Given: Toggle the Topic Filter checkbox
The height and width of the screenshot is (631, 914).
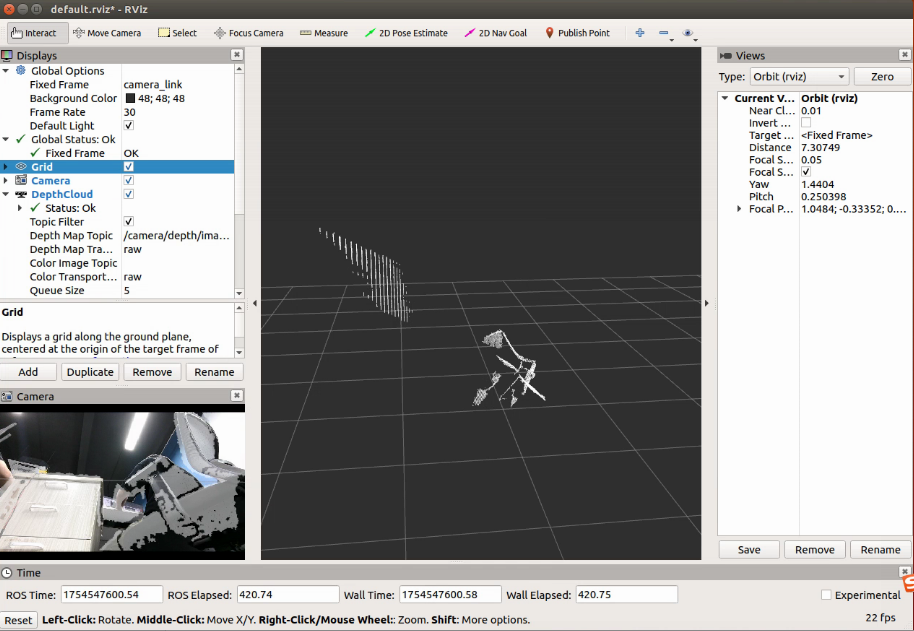Looking at the screenshot, I should tap(129, 221).
